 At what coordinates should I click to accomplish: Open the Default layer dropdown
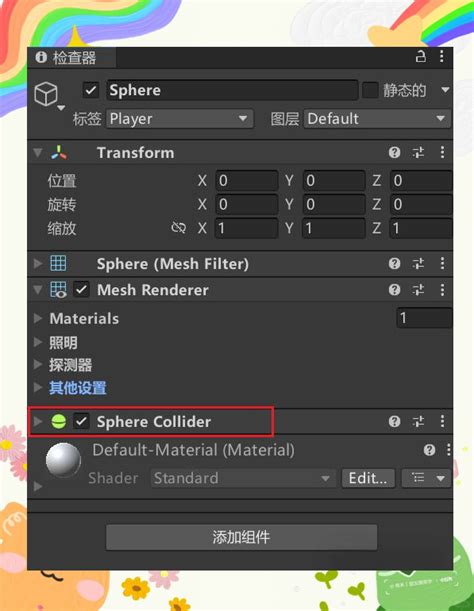[x=377, y=118]
